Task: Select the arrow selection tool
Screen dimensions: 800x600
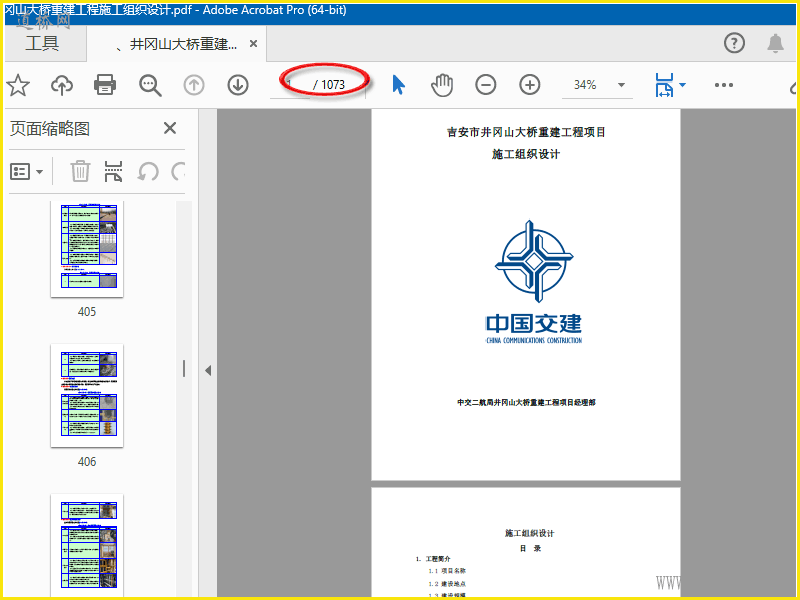Action: (x=398, y=85)
